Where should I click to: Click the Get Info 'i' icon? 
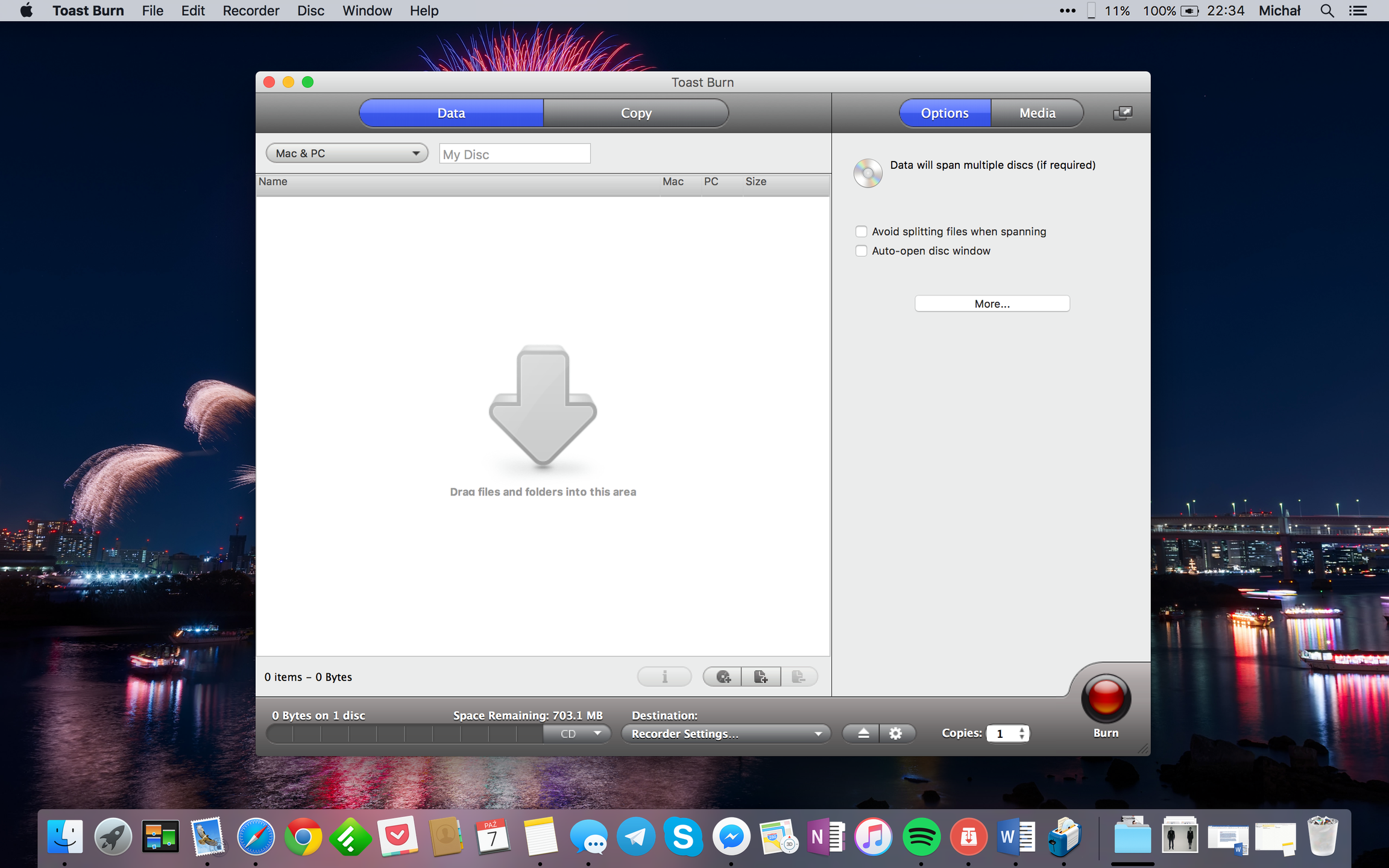(664, 676)
